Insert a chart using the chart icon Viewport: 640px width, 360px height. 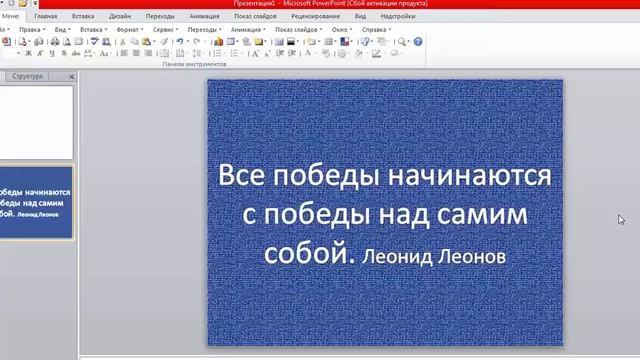point(219,42)
